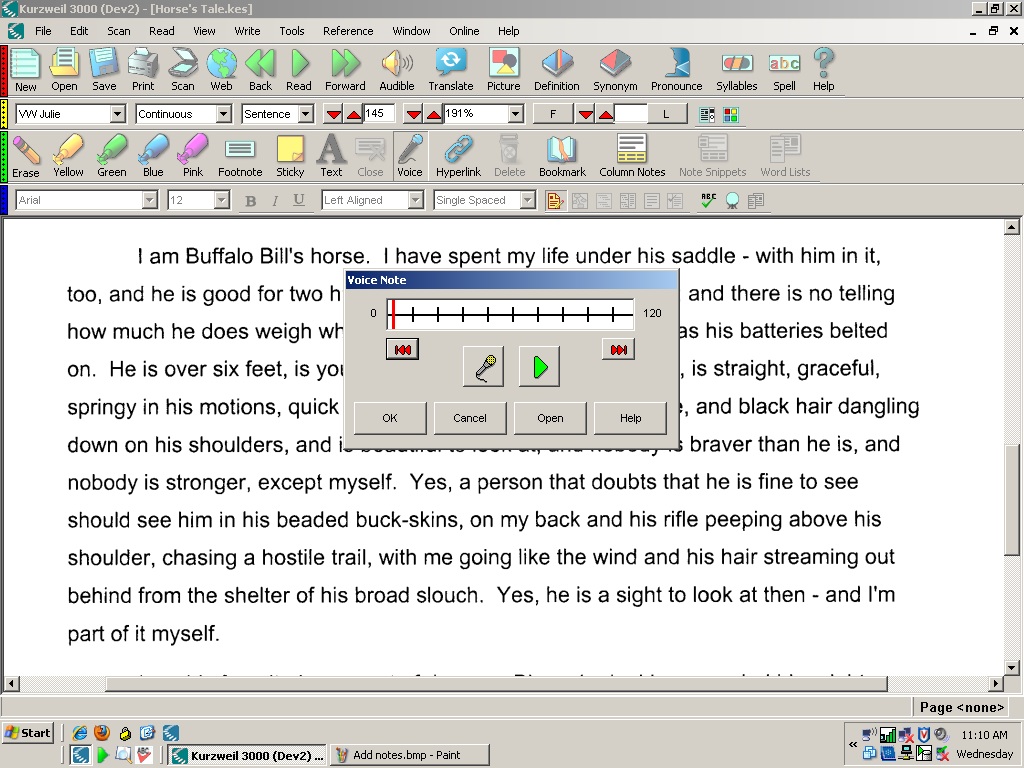Open the Continuous reading mode dropdown
This screenshot has width=1024, height=768.
[224, 114]
